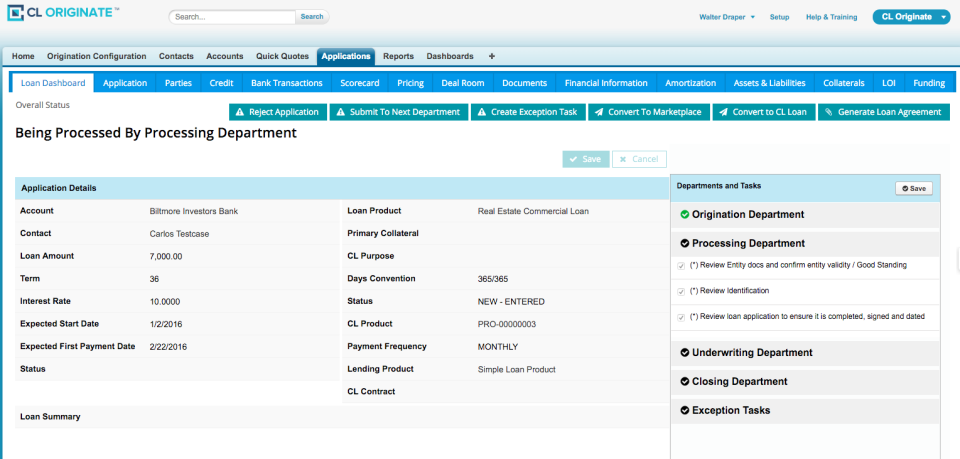Expand the Origination Department section

(x=805, y=215)
